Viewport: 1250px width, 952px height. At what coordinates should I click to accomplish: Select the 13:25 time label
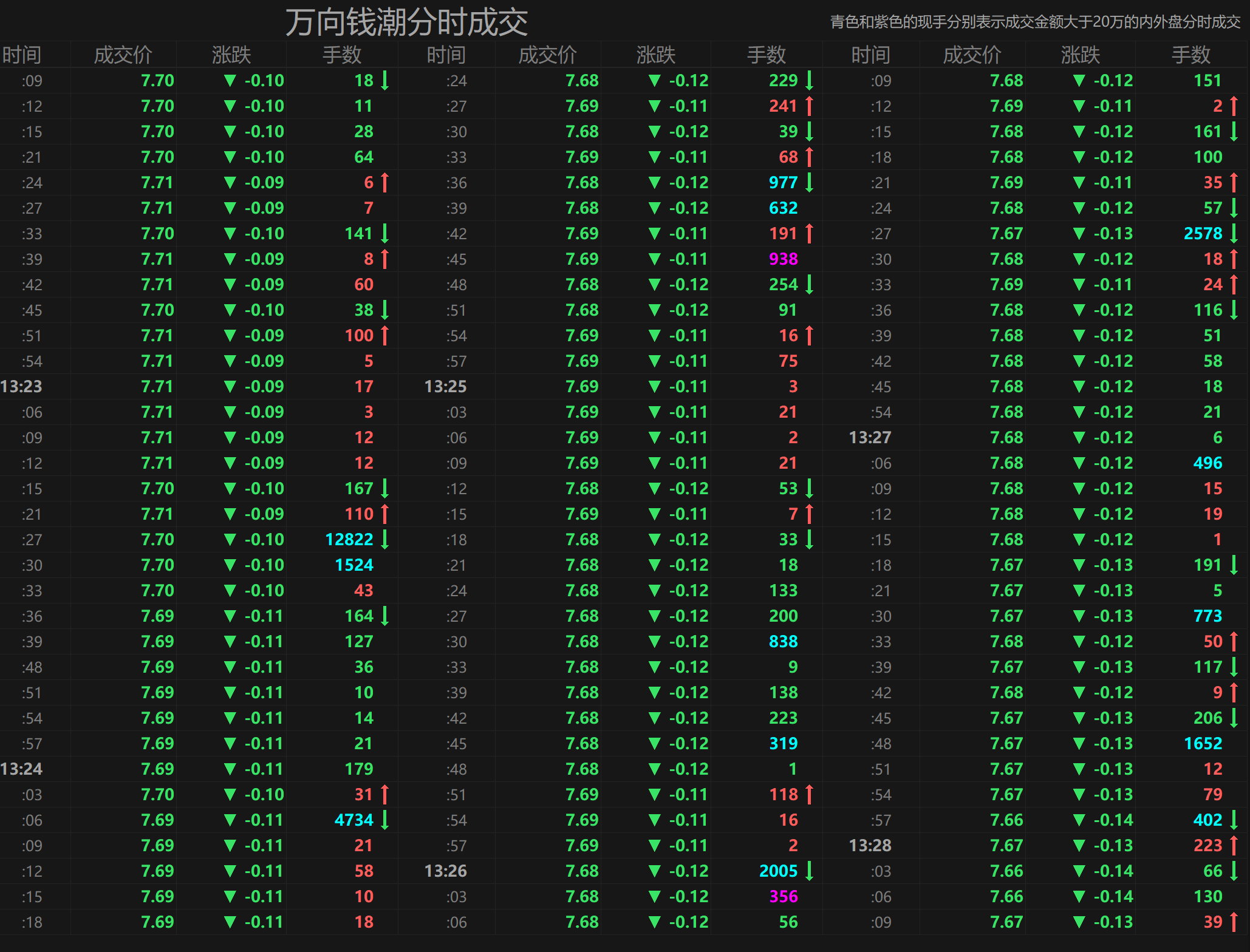pos(445,386)
